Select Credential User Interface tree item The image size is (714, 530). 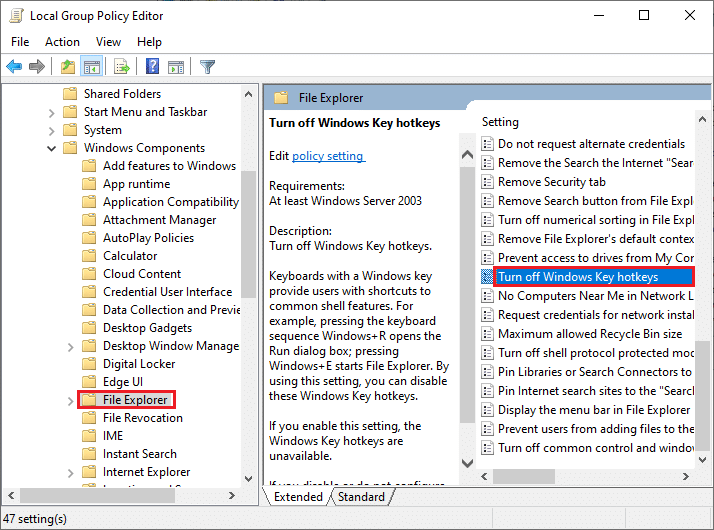pyautogui.click(x=167, y=292)
